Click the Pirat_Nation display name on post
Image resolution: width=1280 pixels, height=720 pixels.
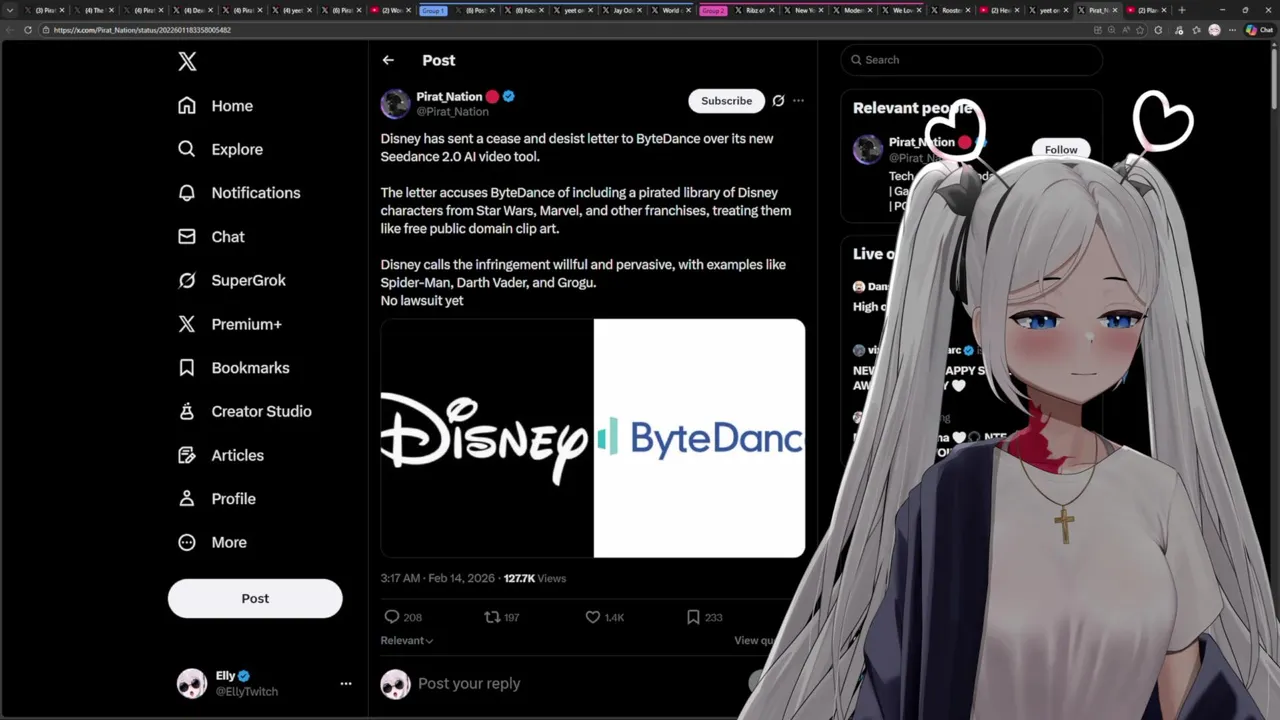449,97
